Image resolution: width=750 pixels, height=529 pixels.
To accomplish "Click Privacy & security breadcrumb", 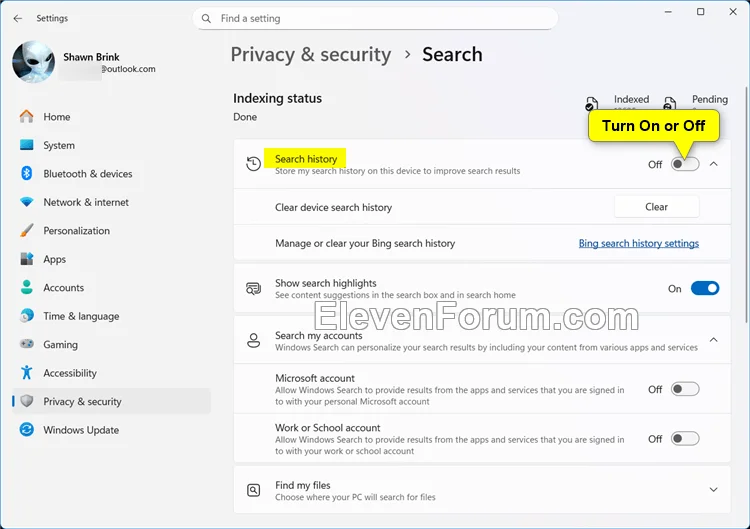I will click(x=311, y=55).
